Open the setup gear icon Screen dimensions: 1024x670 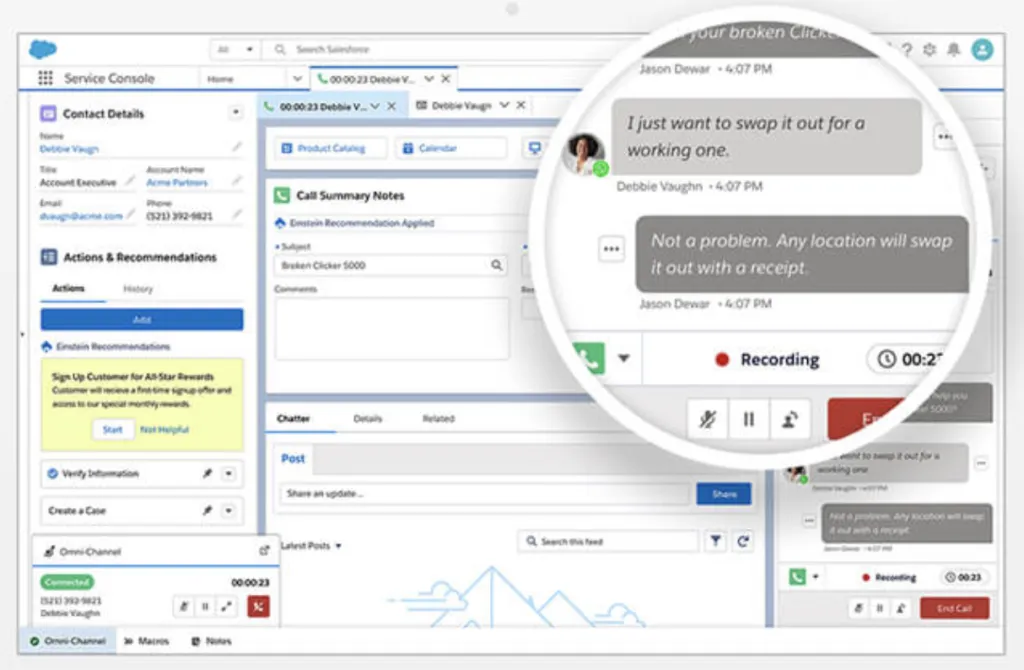tap(929, 50)
